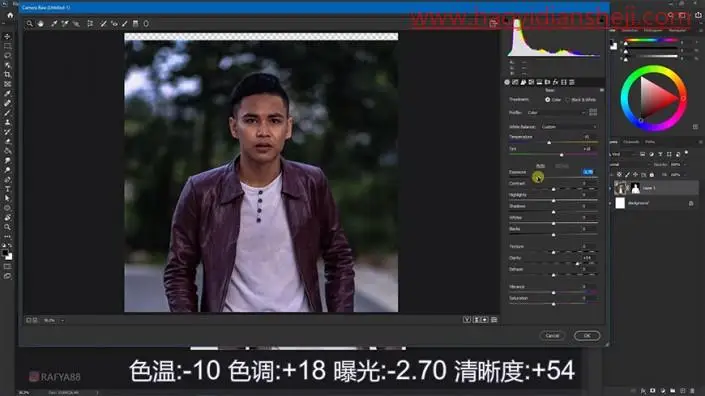This screenshot has height=396, width=705.
Task: Click the Layer 1 mask thumbnail
Action: [x=635, y=188]
